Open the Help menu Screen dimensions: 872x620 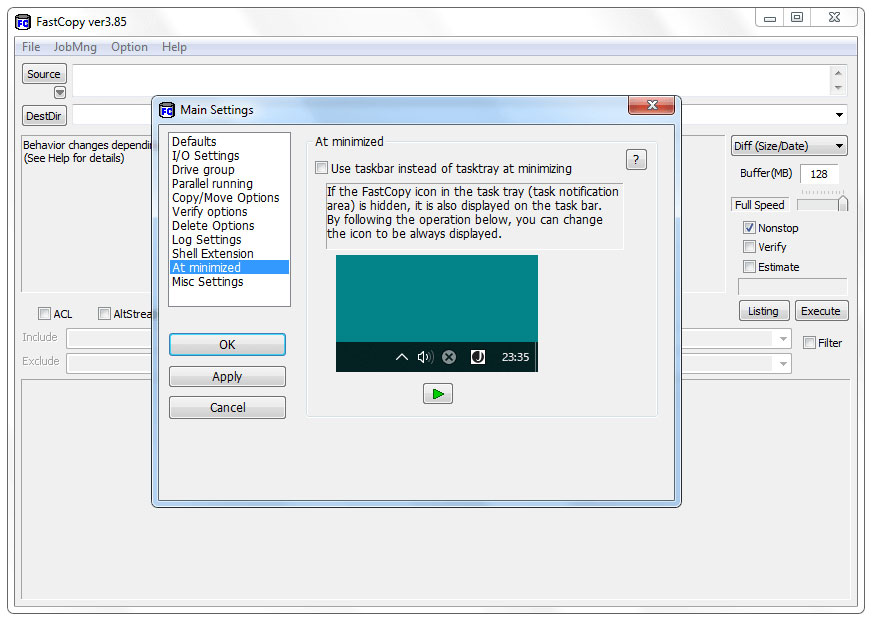174,47
